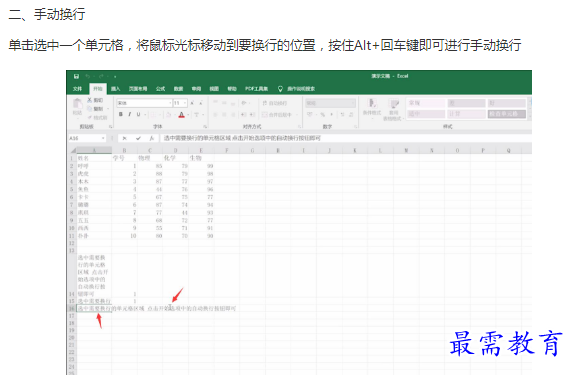Click the bottom align icon
Screen dimensions: 571x375
pyautogui.click(x=233, y=103)
